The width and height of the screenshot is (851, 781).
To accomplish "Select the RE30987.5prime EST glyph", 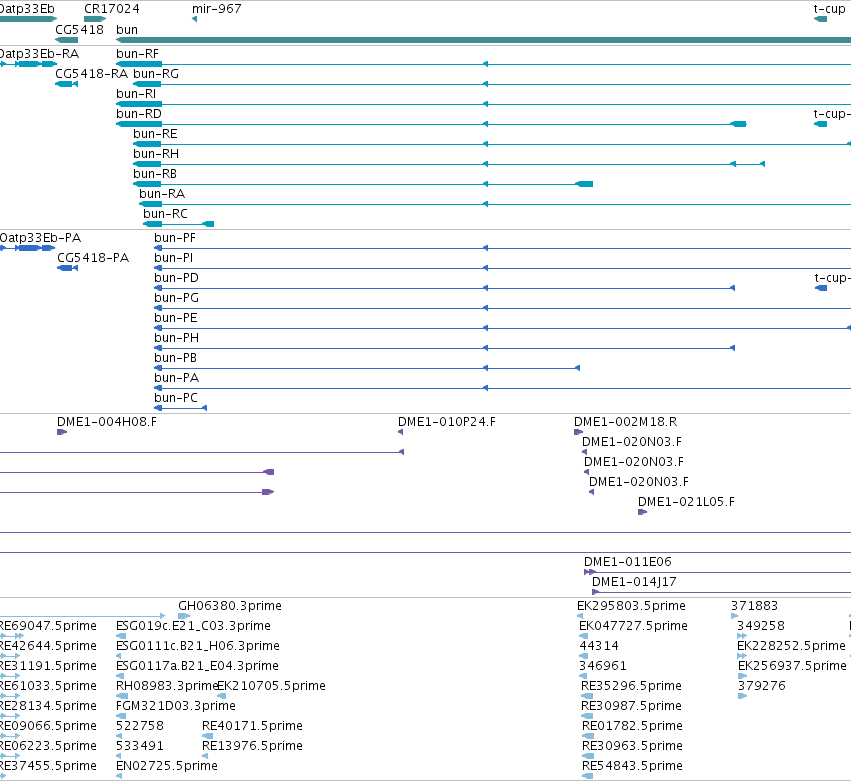I will (587, 716).
